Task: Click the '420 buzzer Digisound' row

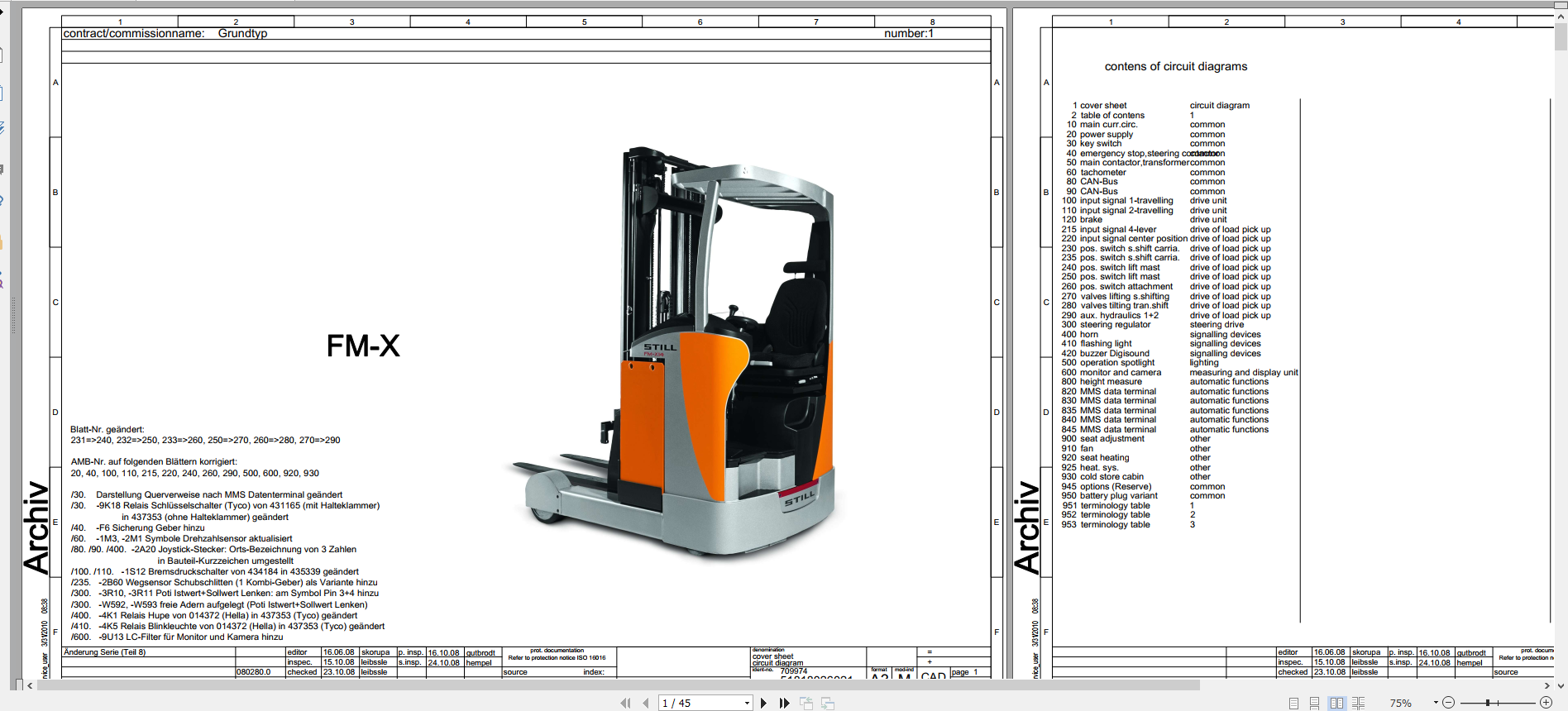Action: (1161, 353)
